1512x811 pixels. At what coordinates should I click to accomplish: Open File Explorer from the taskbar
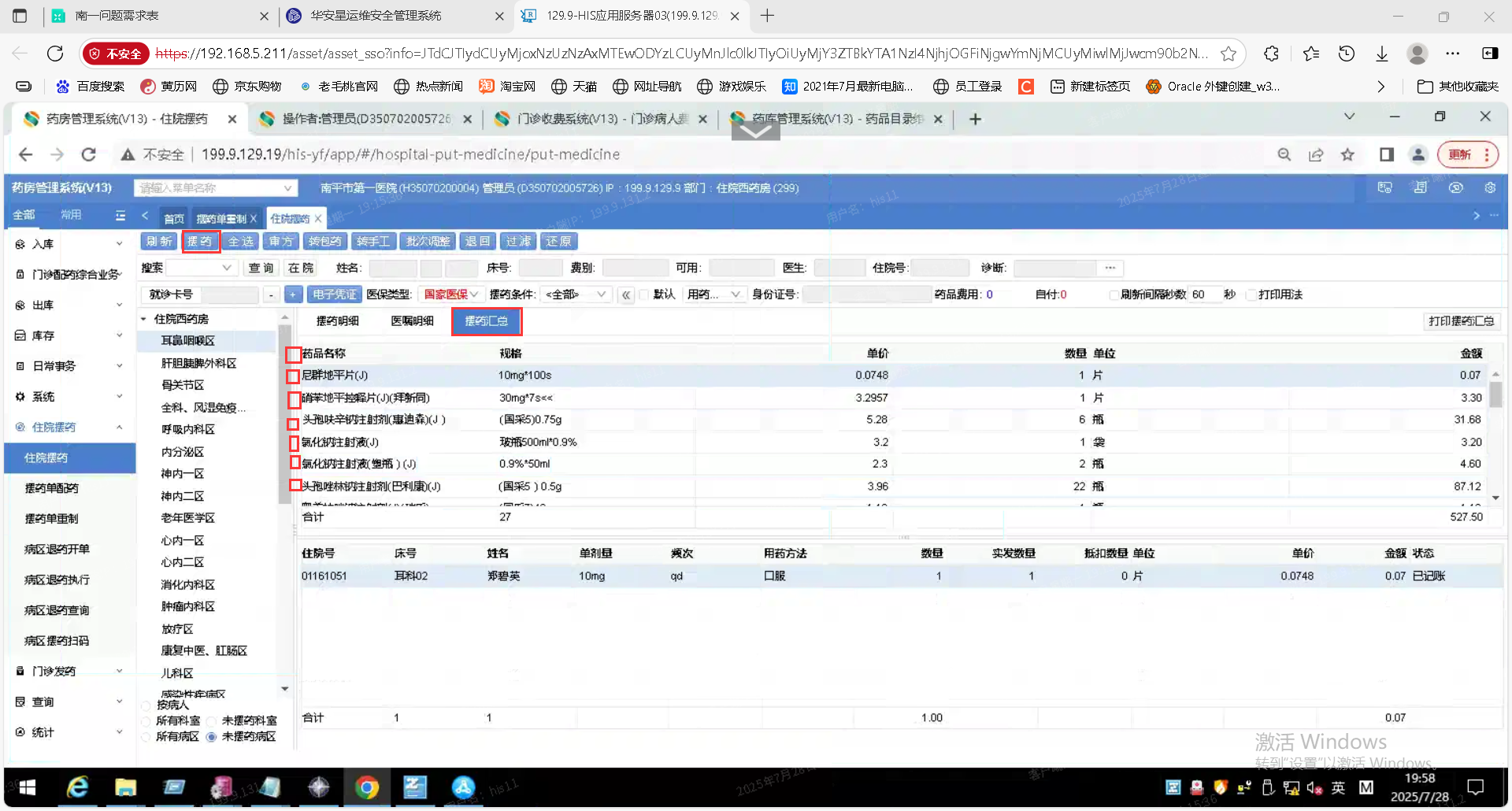[x=125, y=787]
